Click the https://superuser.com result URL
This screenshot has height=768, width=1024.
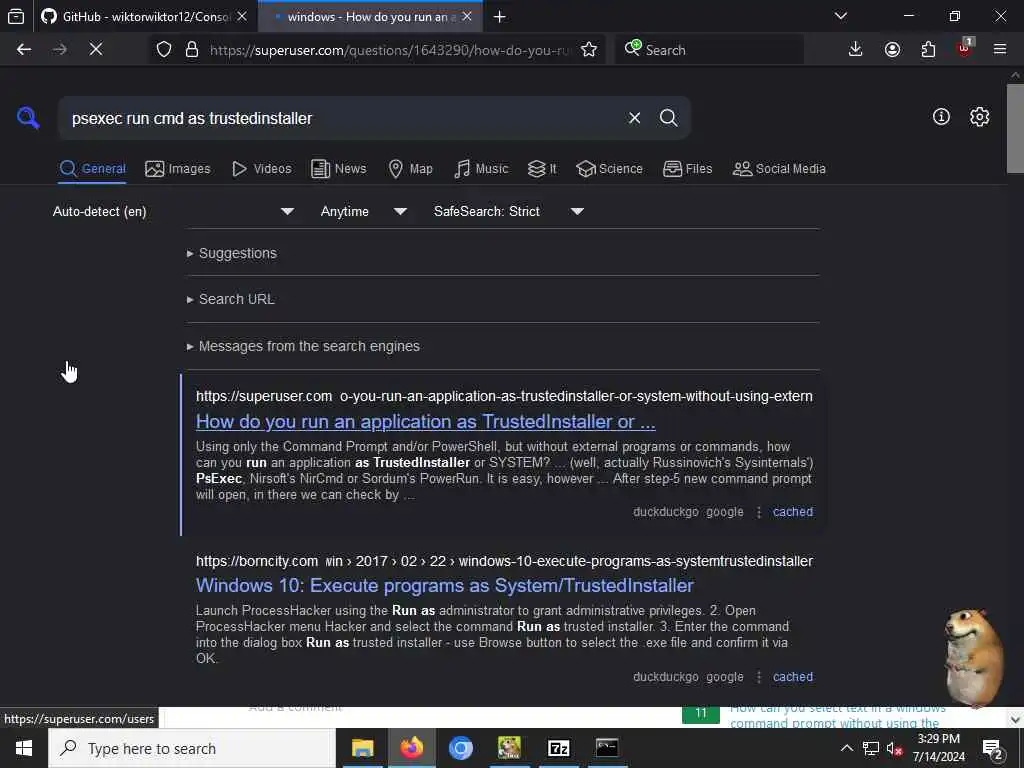tap(504, 396)
